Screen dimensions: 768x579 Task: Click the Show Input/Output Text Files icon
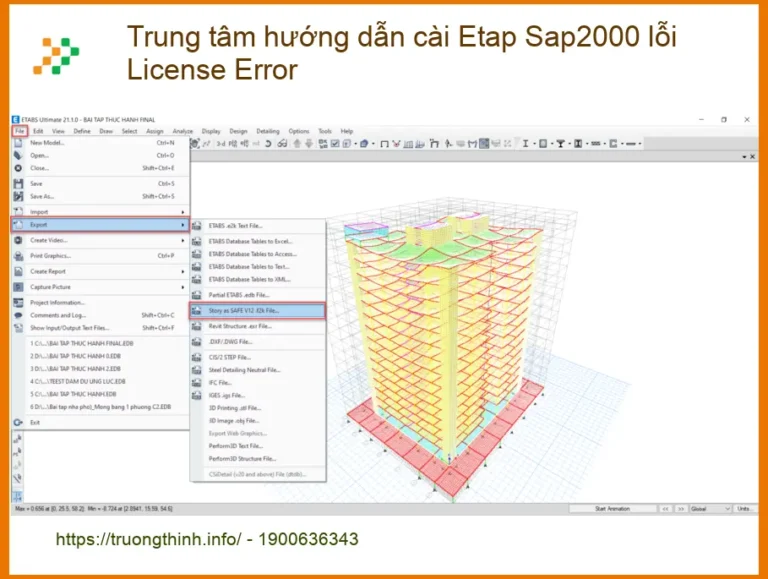point(18,328)
